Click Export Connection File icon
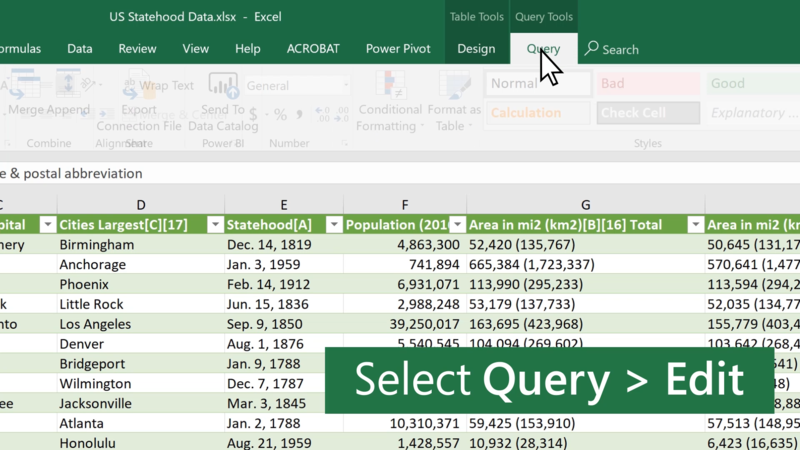The image size is (800, 450). coord(137,85)
